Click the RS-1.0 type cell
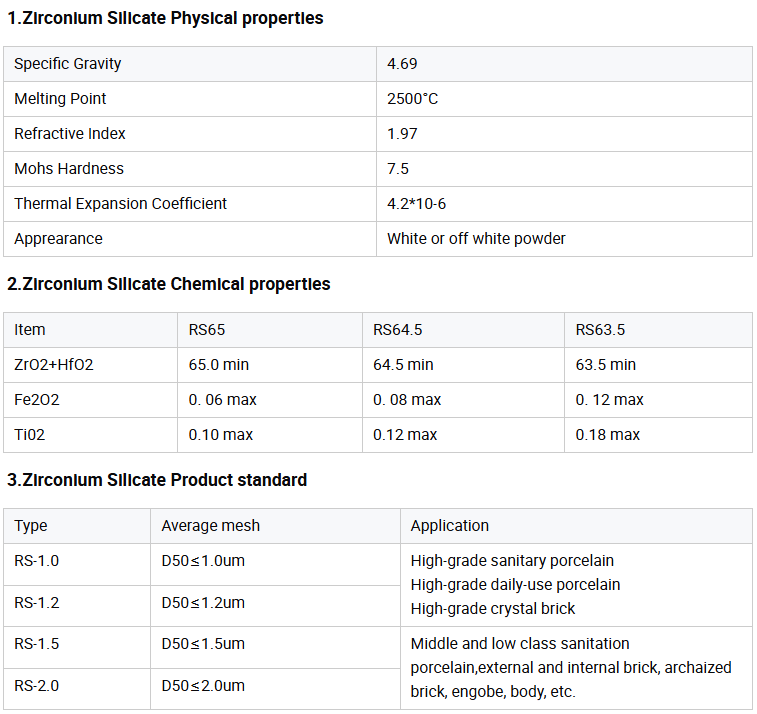The height and width of the screenshot is (714, 757). pyautogui.click(x=77, y=565)
